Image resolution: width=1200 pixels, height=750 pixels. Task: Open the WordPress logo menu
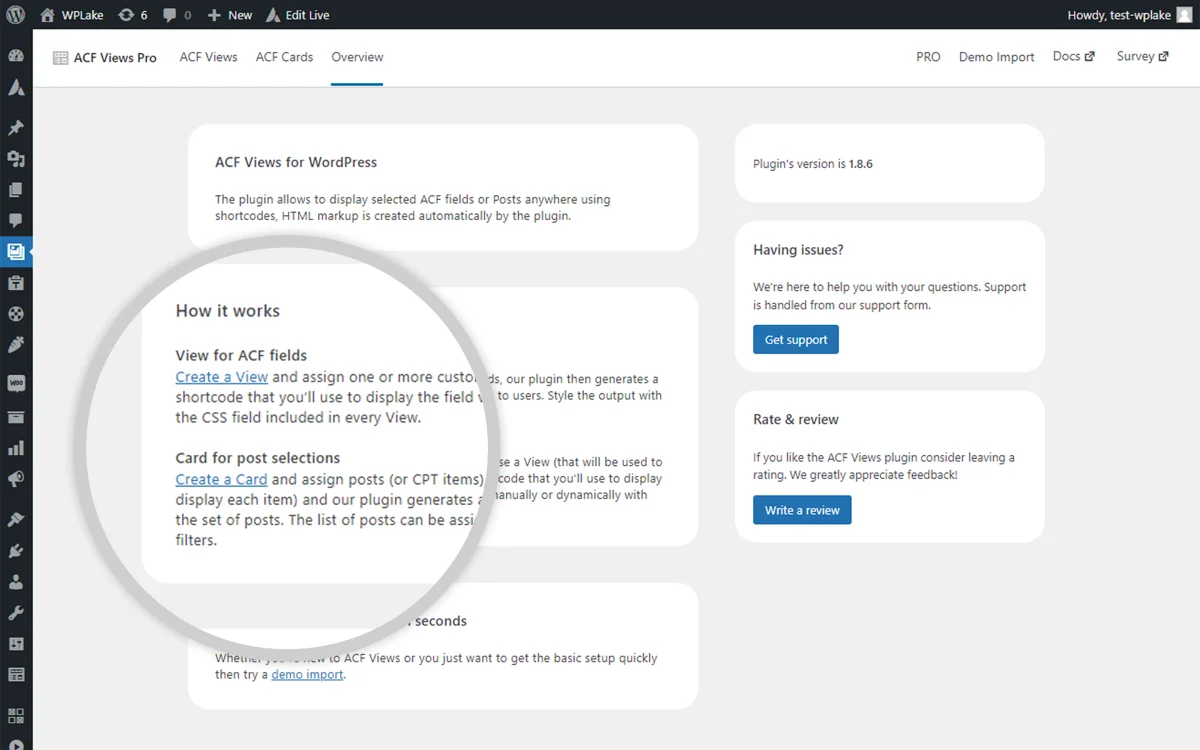tap(16, 15)
